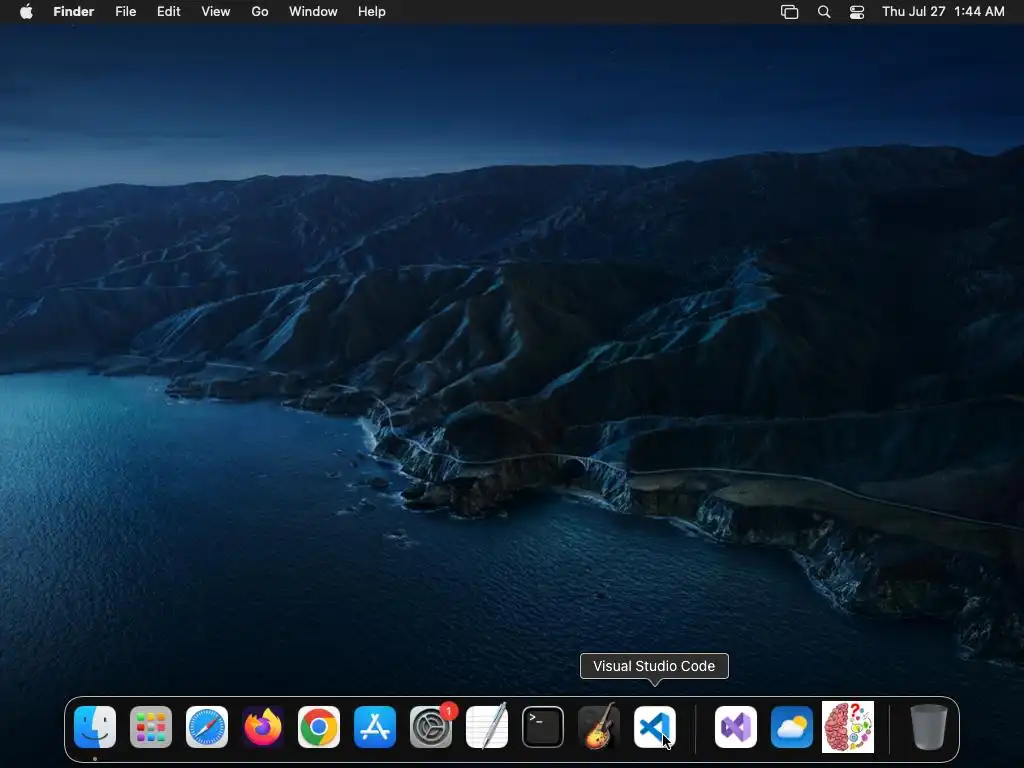Launch GarageBand guitar icon
The width and height of the screenshot is (1024, 768).
coord(599,728)
